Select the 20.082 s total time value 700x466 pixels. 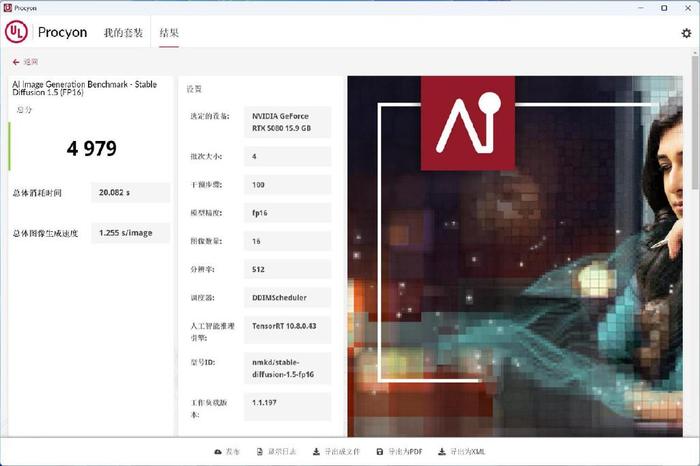pyautogui.click(x=130, y=192)
